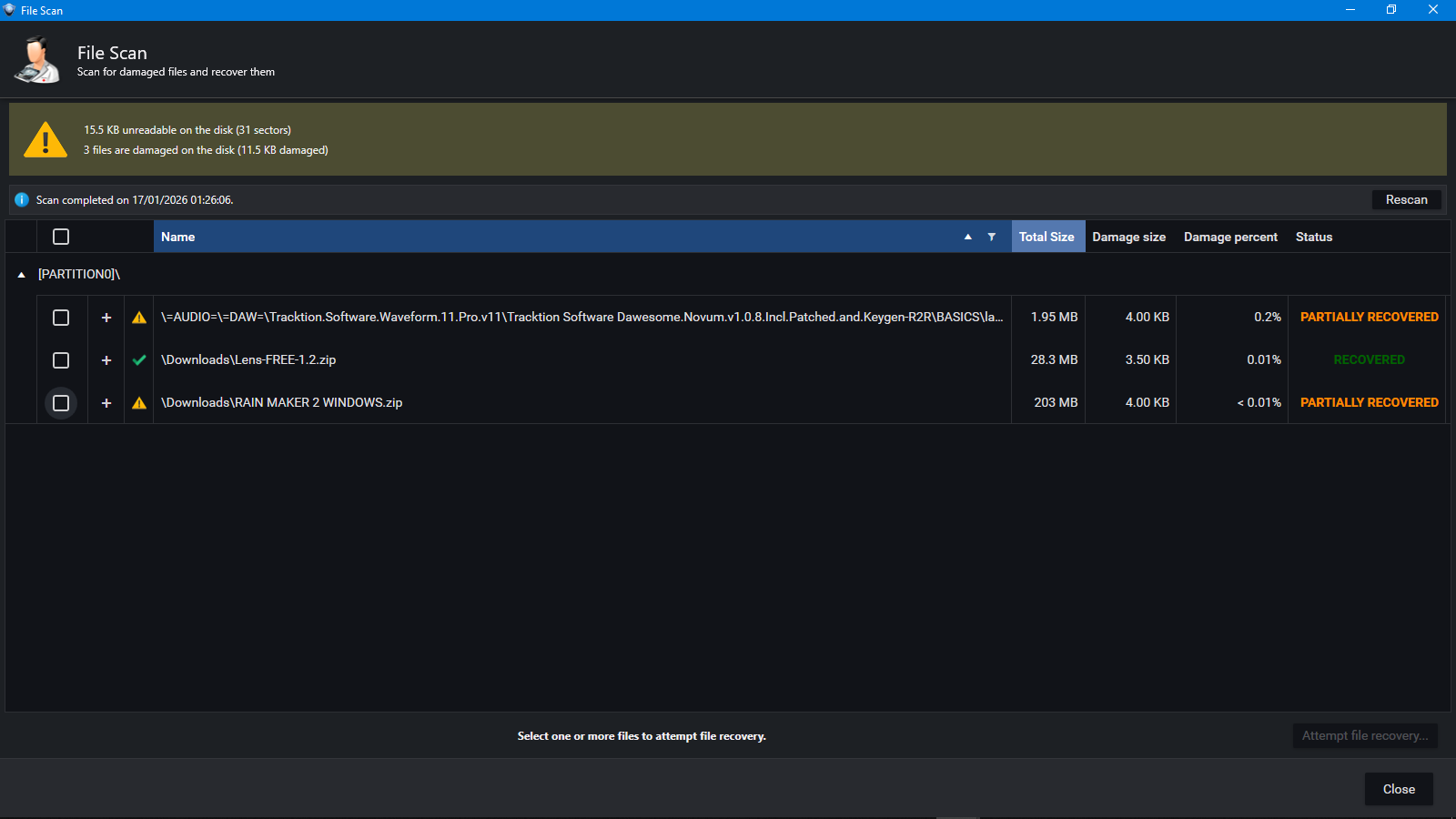This screenshot has width=1456, height=819.
Task: Check the Tracktion Software Waveform file checkbox
Action: coord(61,318)
